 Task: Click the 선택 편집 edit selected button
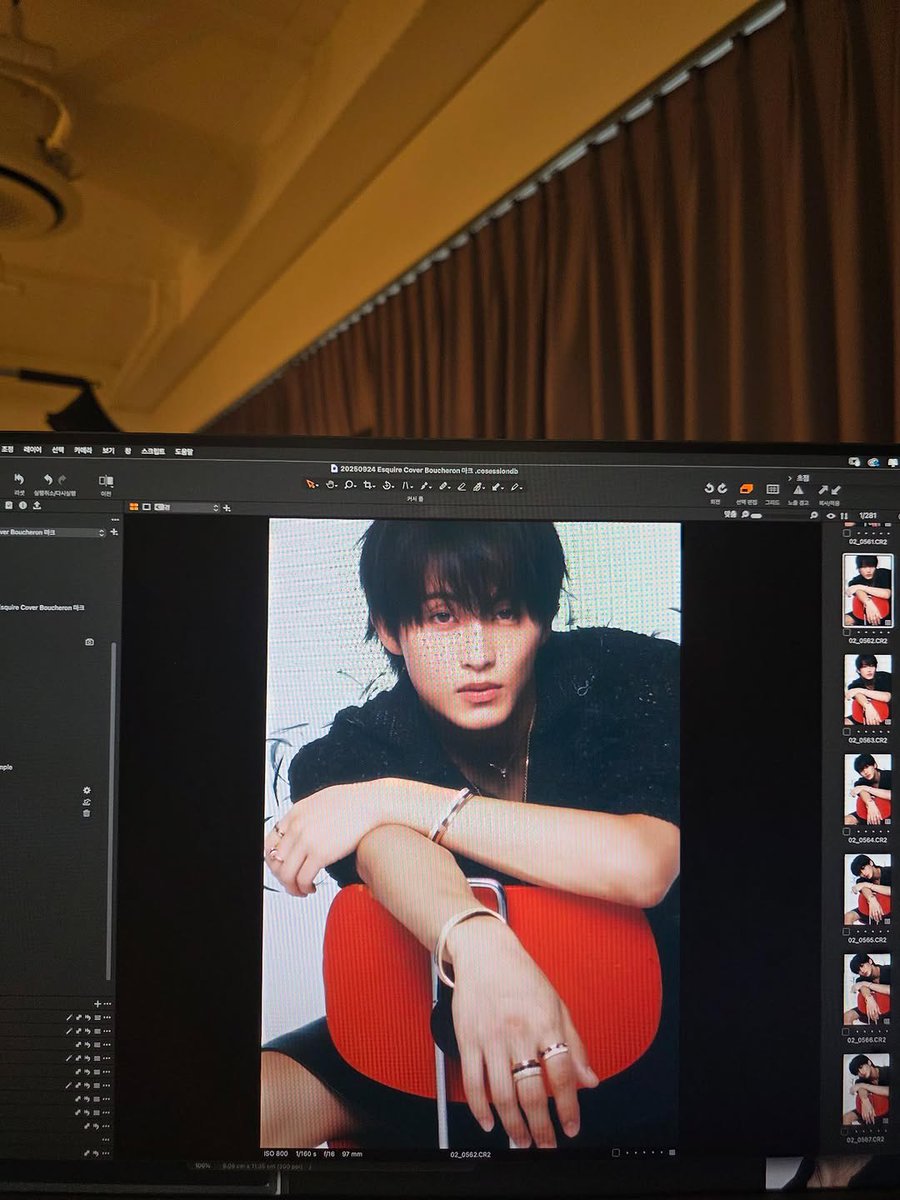point(745,489)
